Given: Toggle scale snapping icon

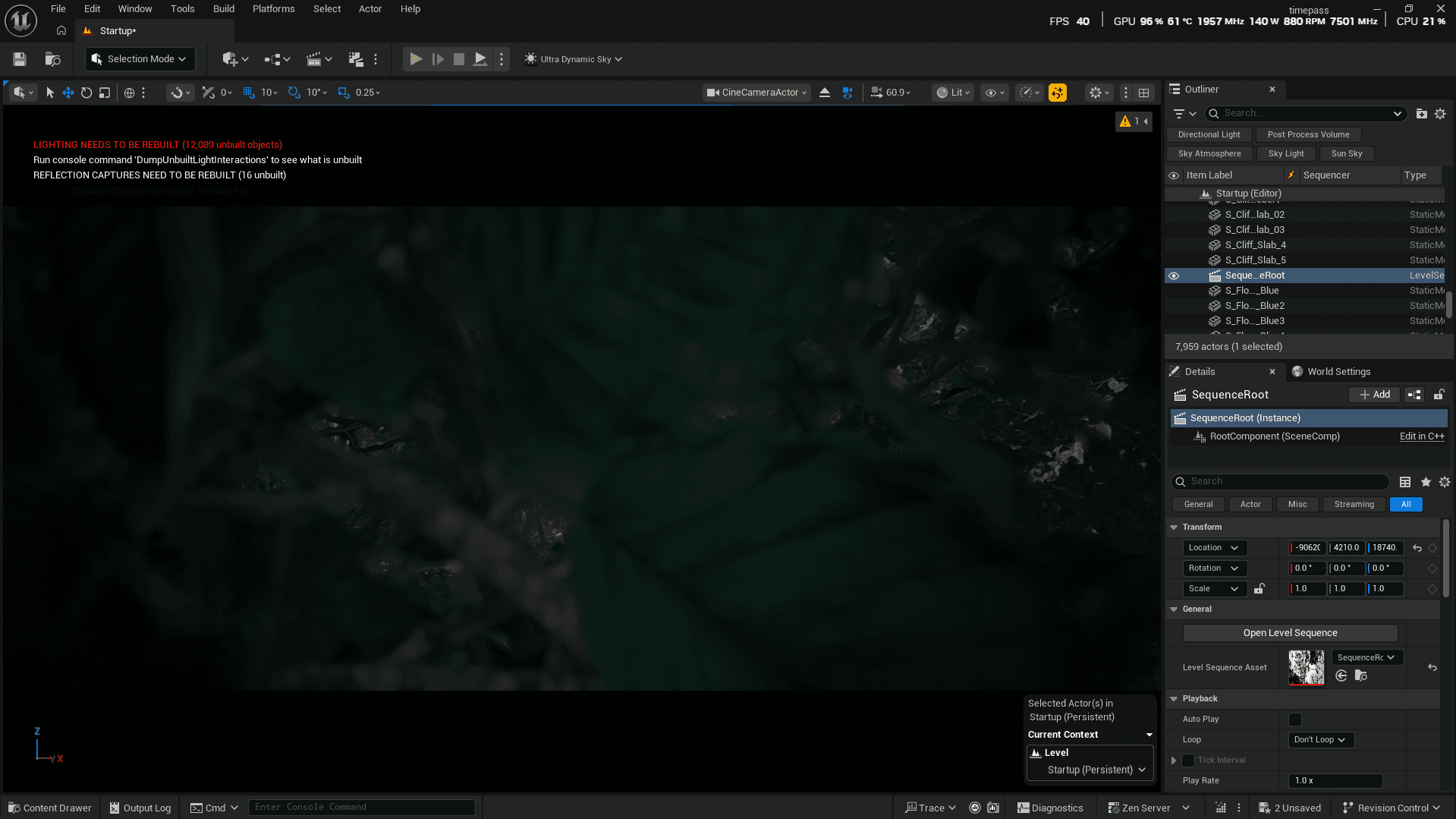Looking at the screenshot, I should (x=344, y=93).
